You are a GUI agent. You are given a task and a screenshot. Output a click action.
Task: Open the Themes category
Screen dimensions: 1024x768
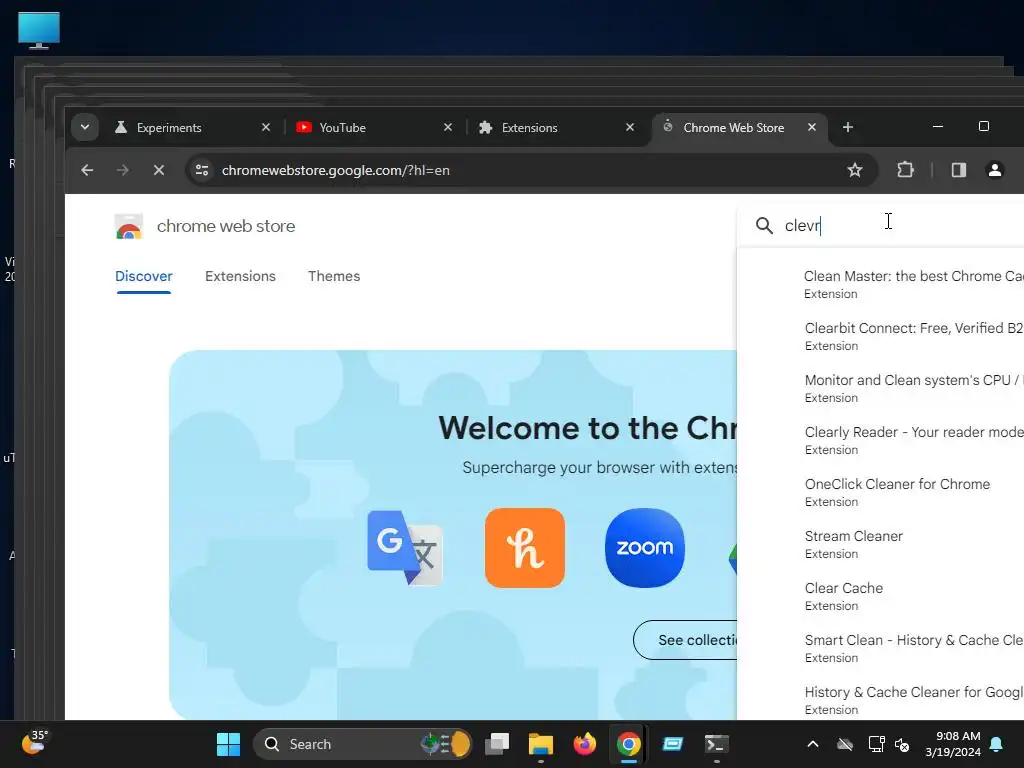(334, 276)
